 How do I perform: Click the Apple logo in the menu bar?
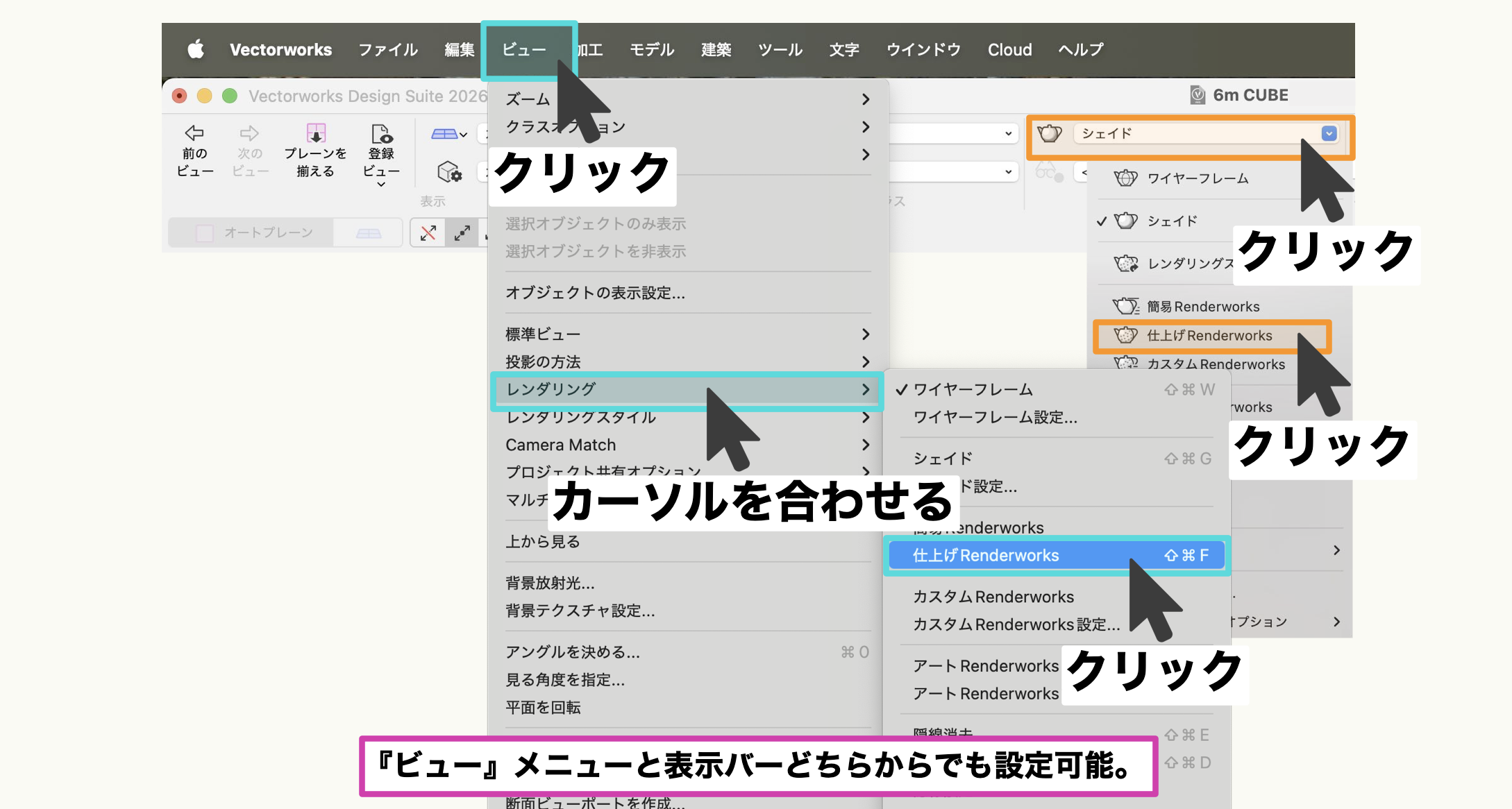pos(196,50)
